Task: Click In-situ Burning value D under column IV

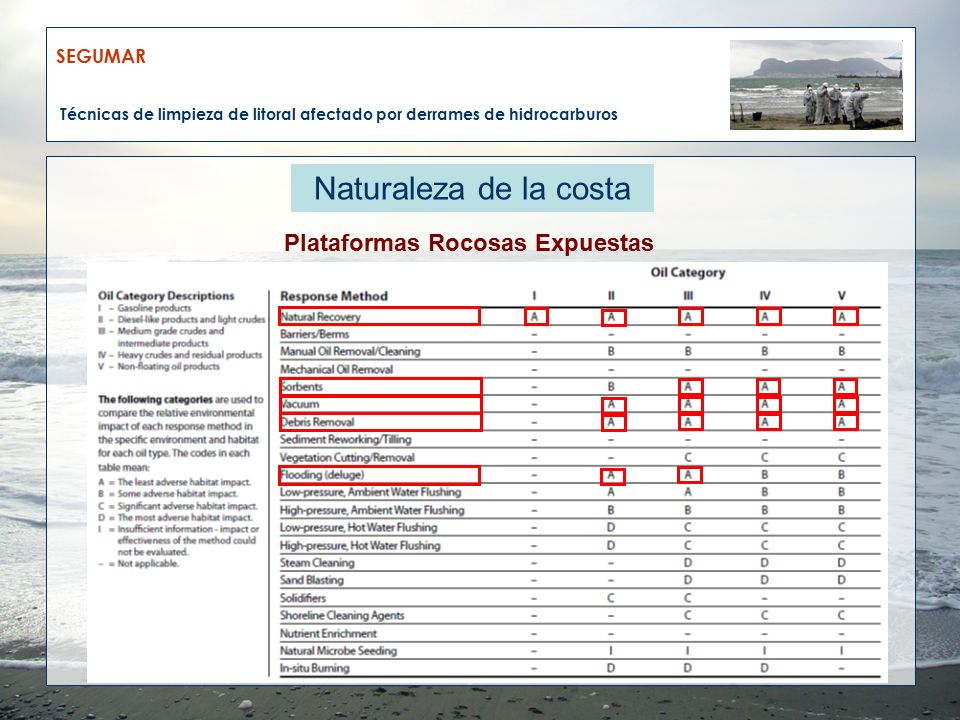Action: (765, 668)
